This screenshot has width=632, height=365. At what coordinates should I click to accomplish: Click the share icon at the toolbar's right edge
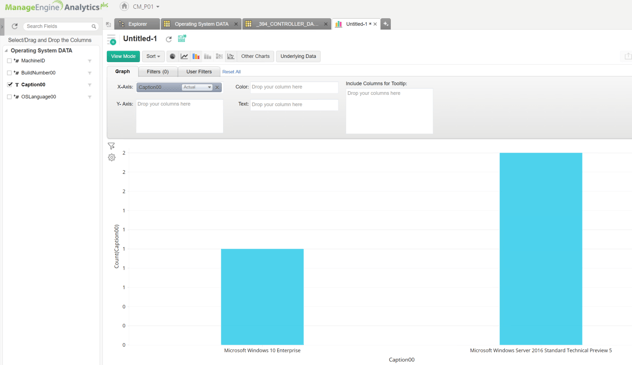628,56
